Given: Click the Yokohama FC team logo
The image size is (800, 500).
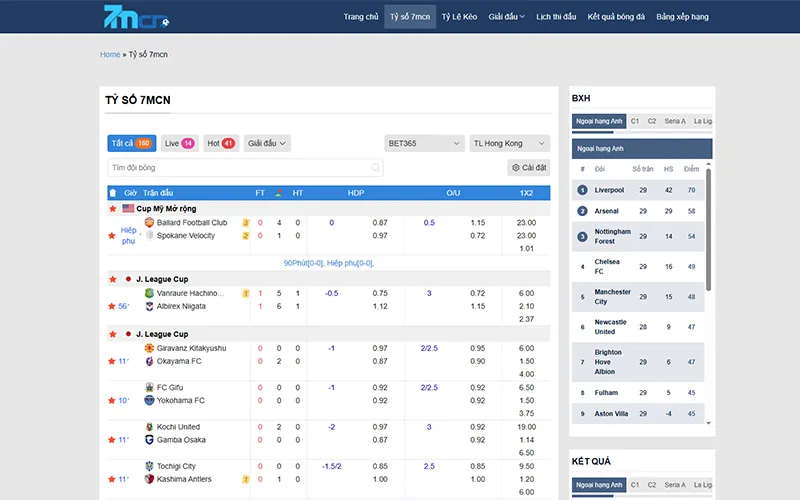Looking at the screenshot, I should pyautogui.click(x=149, y=400).
